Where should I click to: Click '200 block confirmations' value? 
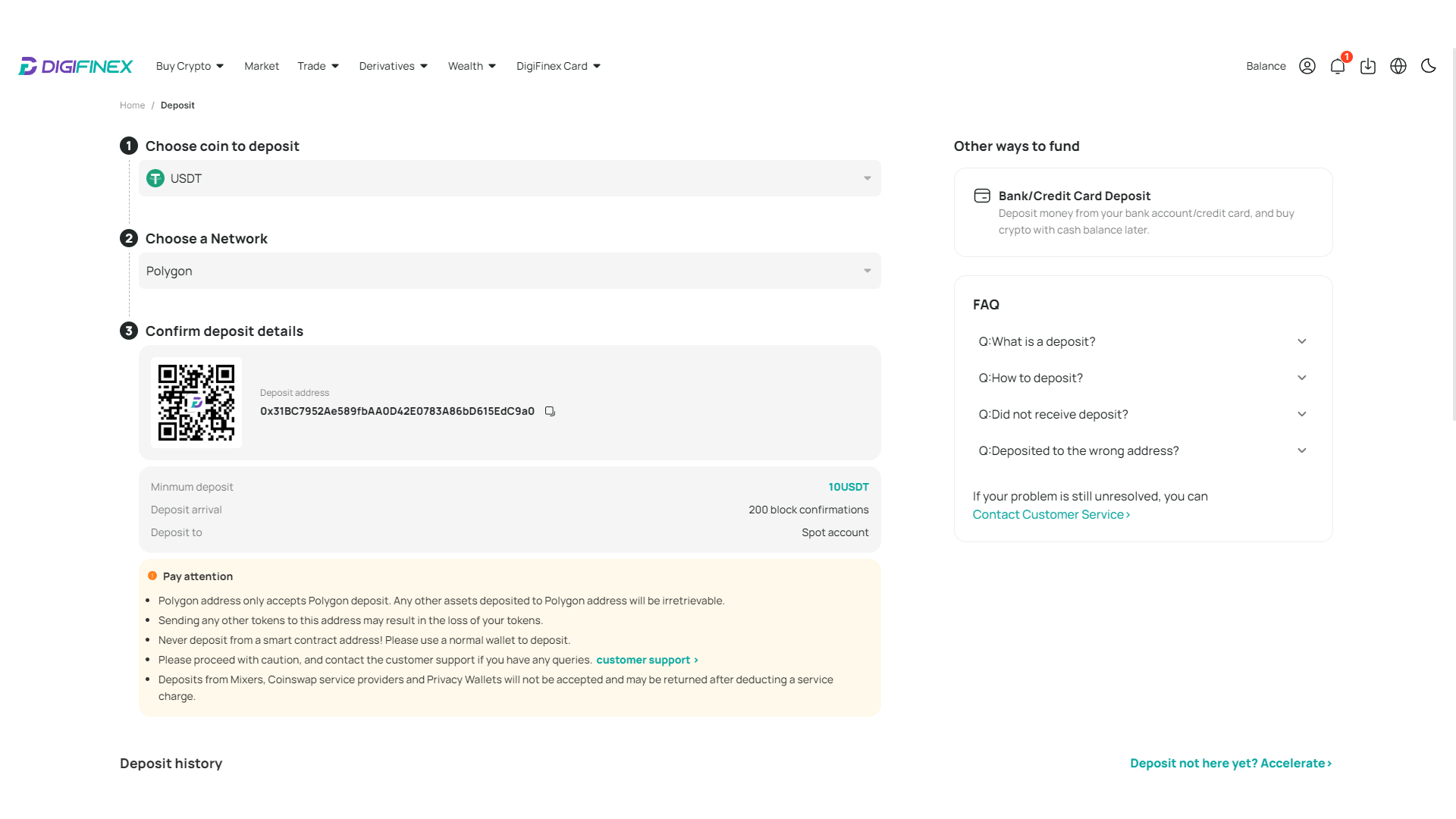click(x=808, y=510)
